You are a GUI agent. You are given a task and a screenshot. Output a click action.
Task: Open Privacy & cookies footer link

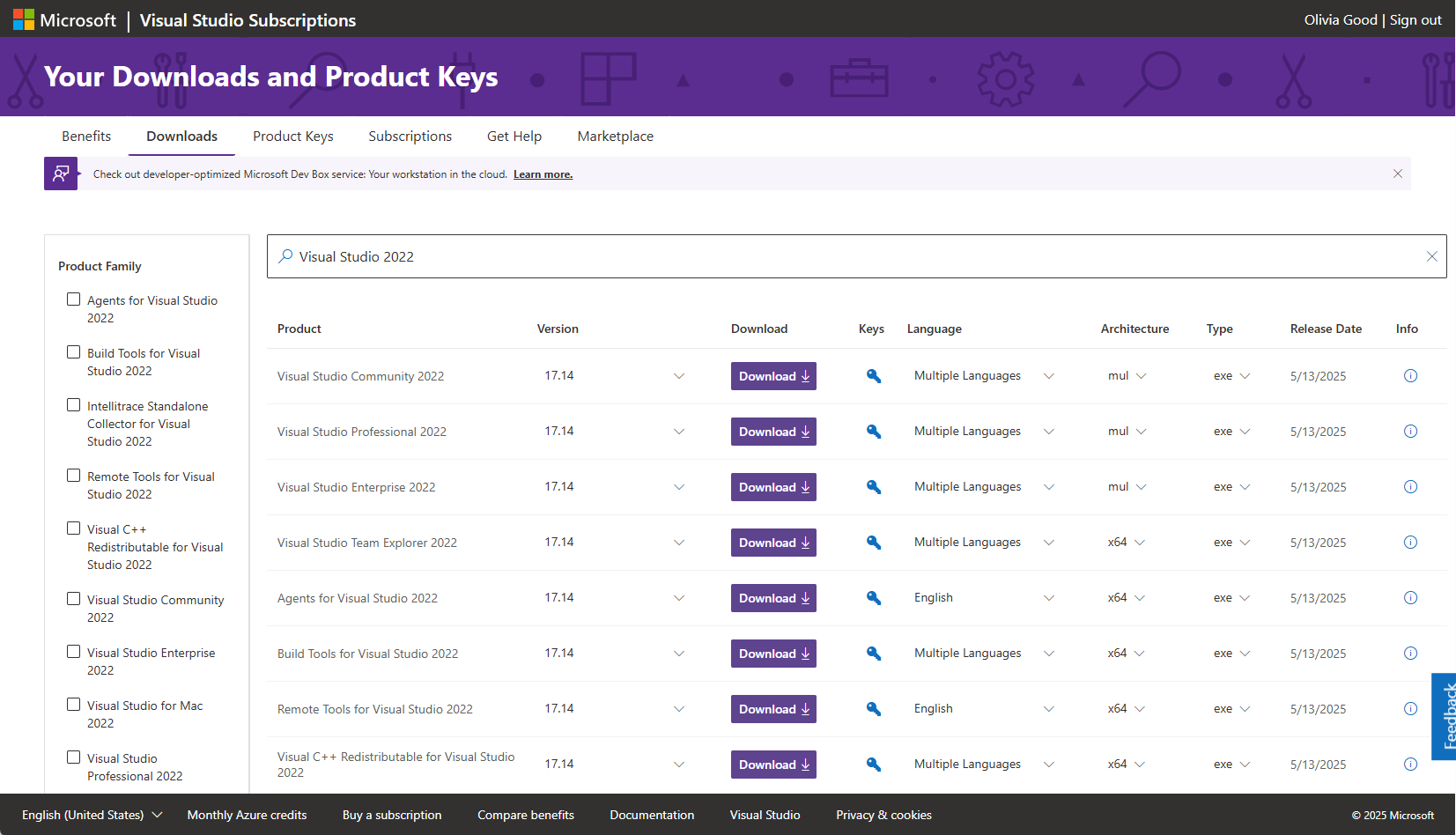point(883,815)
